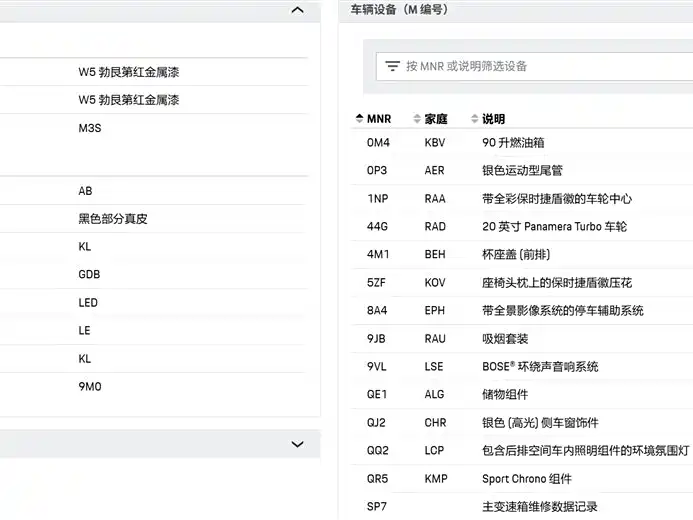693x520 pixels.
Task: Sort table by 家庭 column
Action: (x=430, y=119)
